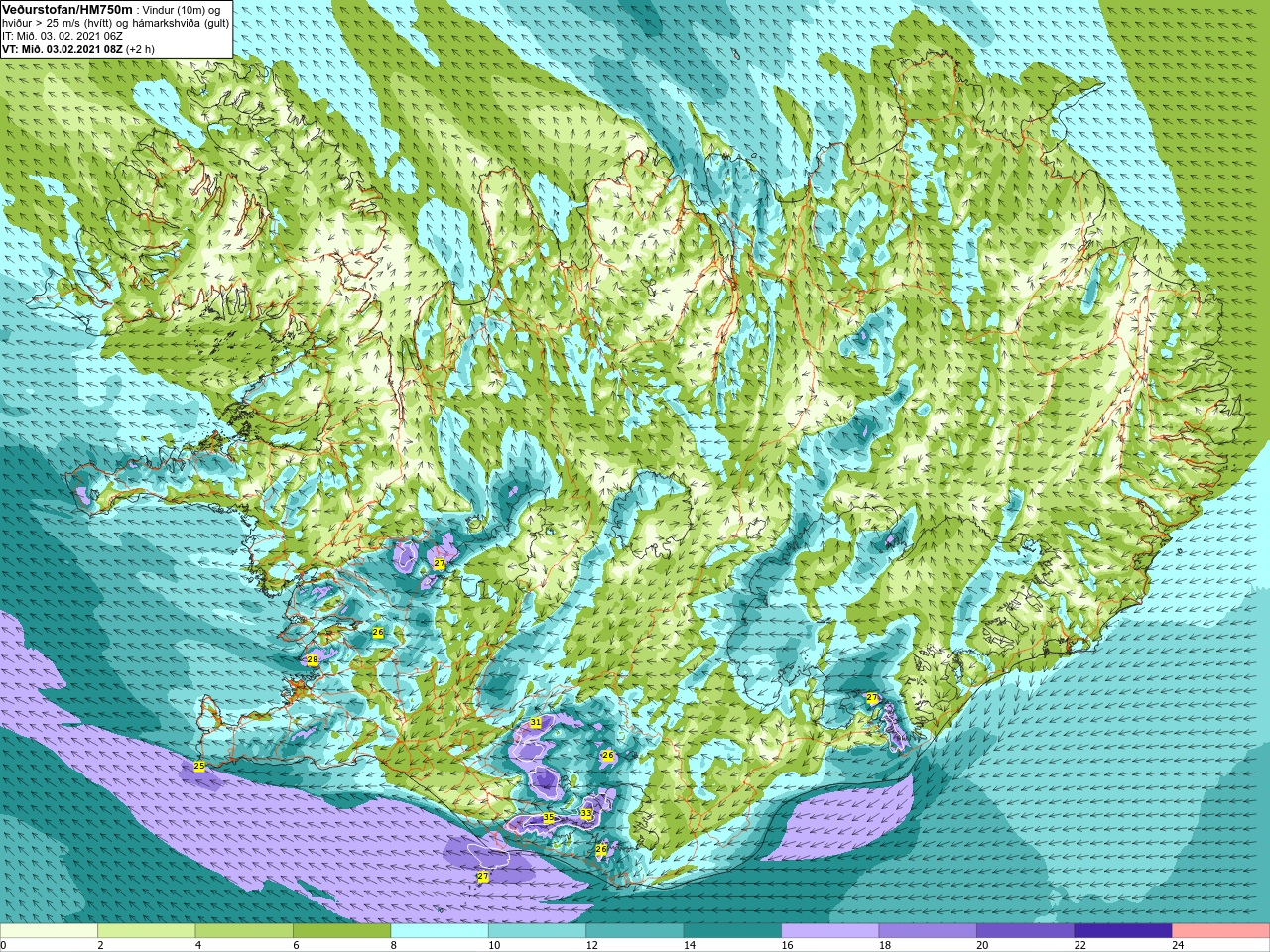Click the violet 20–22 m/s legend swatch
1270x952 pixels.
point(1026,931)
